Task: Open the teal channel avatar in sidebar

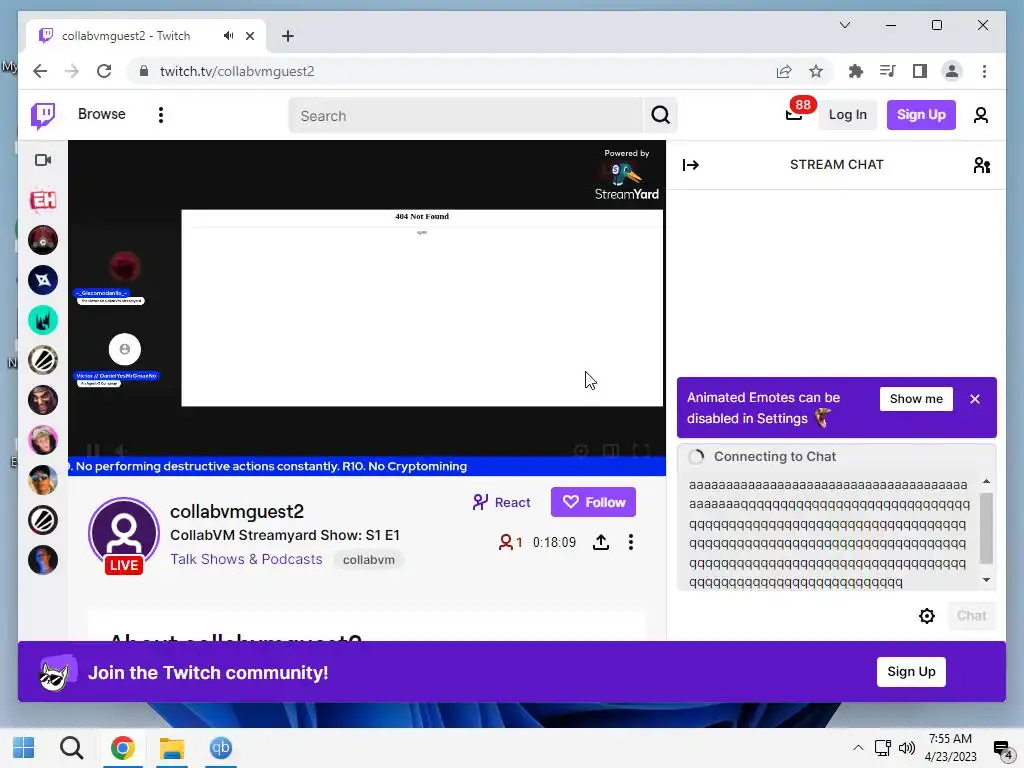Action: pyautogui.click(x=43, y=320)
